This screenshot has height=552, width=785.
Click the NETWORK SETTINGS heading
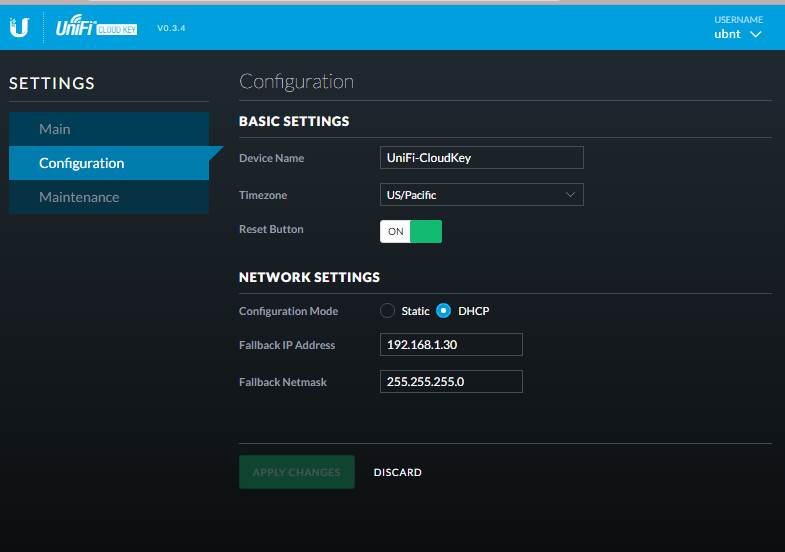[309, 277]
